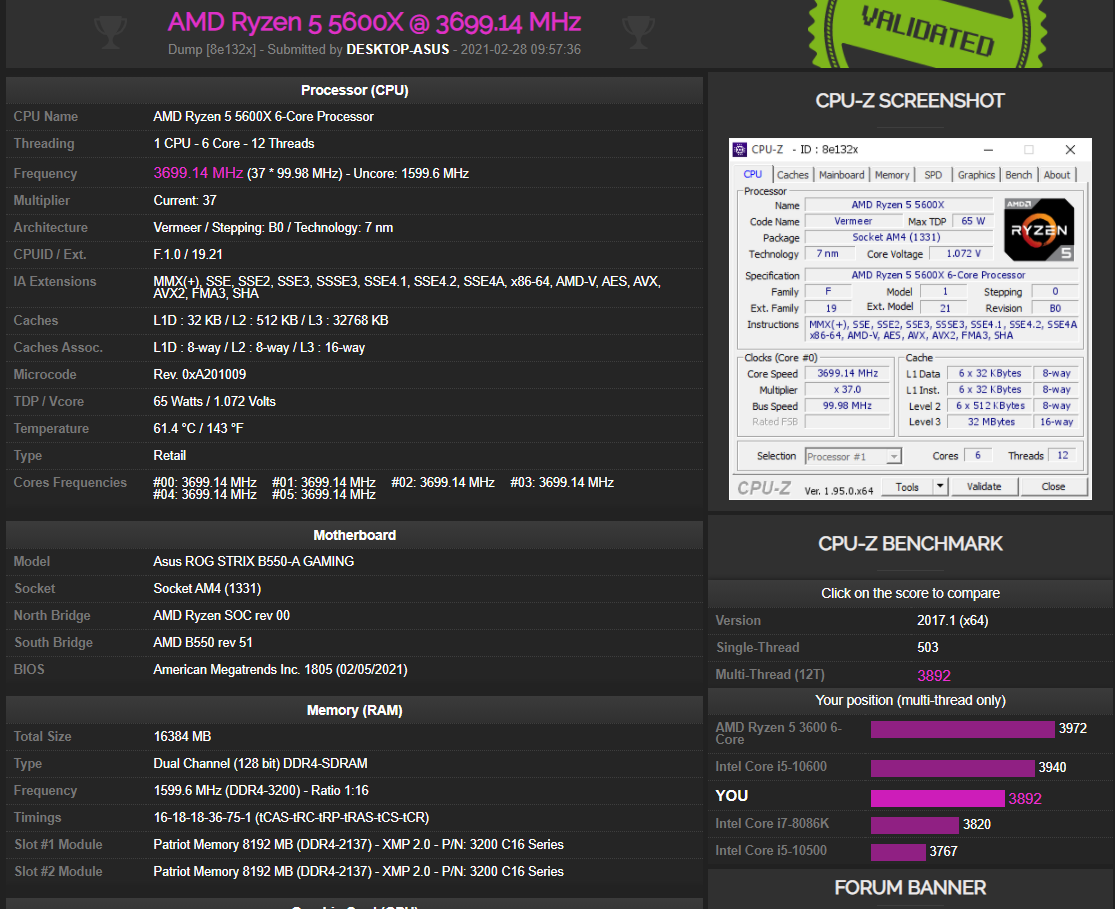
Task: Switch to the Caches tab
Action: 793,175
